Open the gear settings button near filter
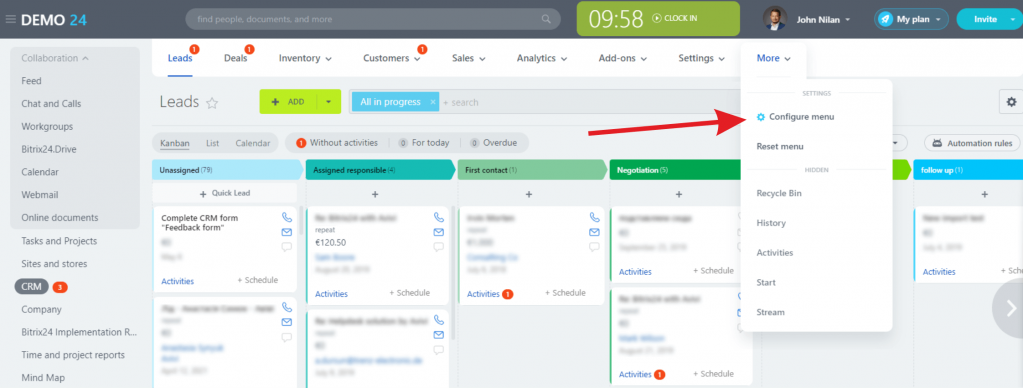This screenshot has width=1023, height=388. pos(1011,102)
